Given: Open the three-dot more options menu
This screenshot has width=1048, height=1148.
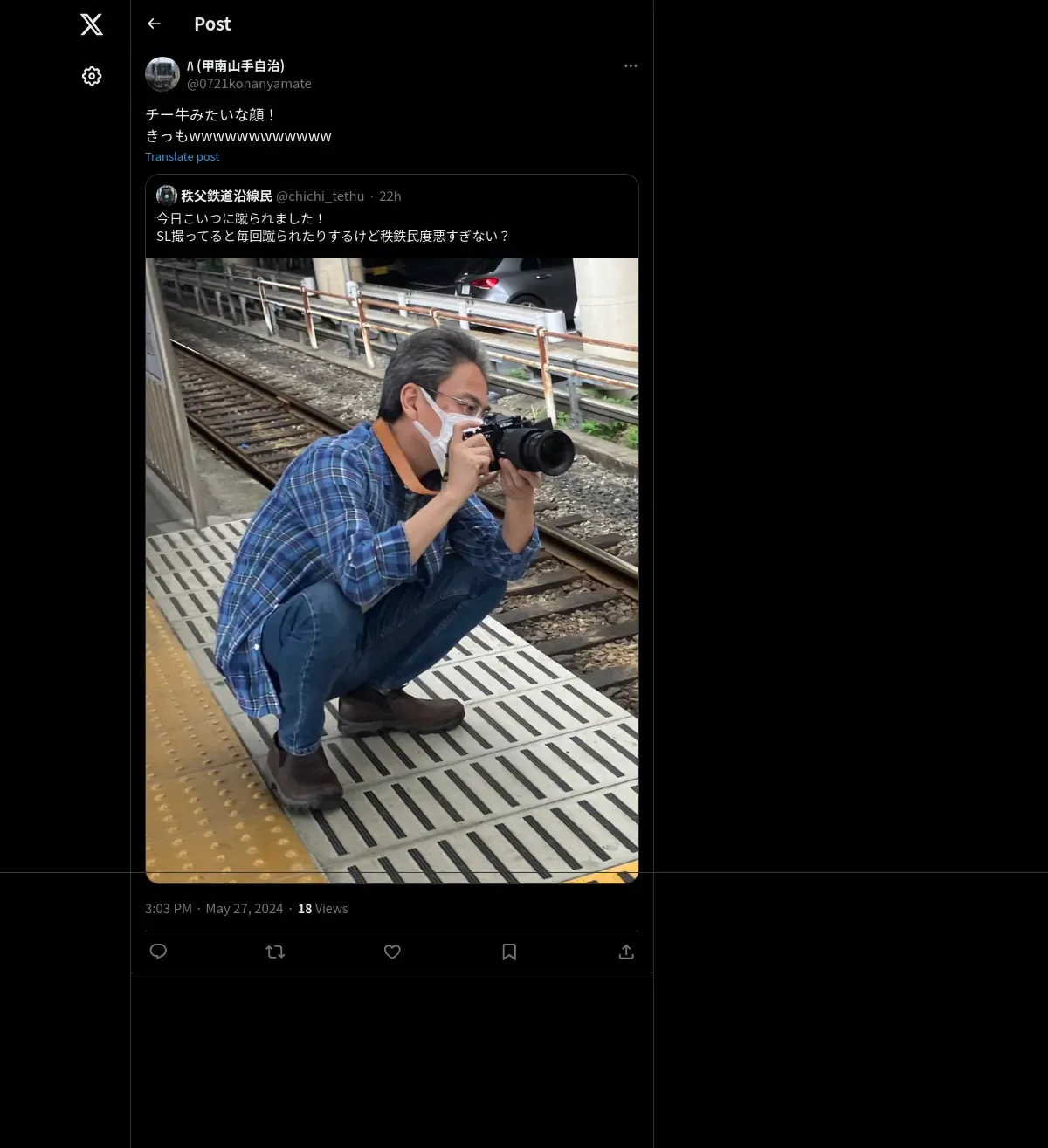Looking at the screenshot, I should click(x=631, y=66).
